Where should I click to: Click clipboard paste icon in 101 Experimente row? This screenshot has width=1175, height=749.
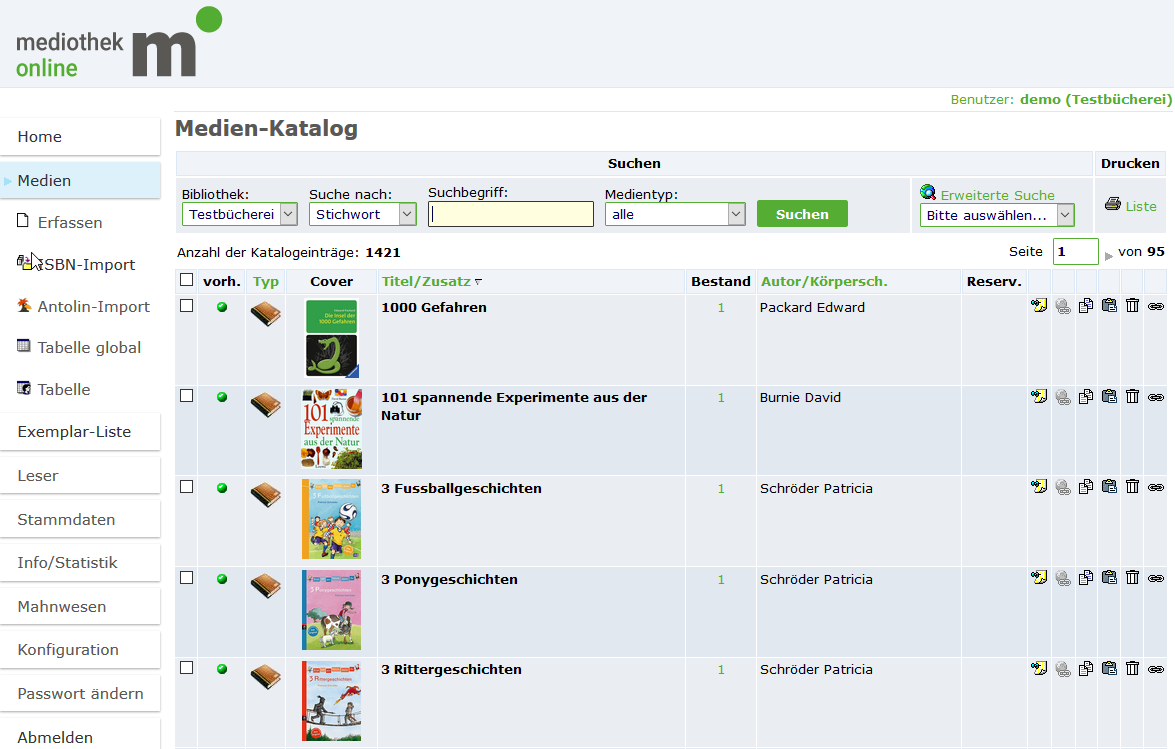coord(1109,396)
